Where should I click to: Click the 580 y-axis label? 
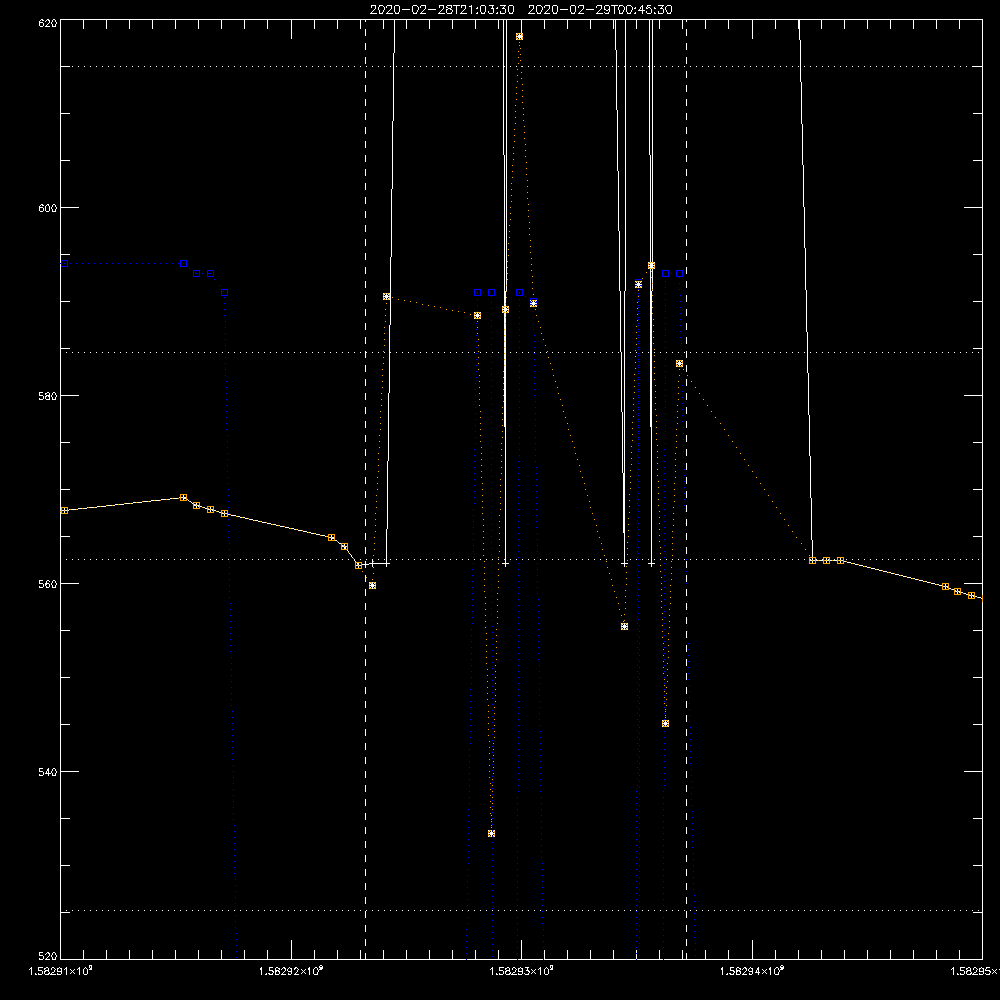[49, 396]
